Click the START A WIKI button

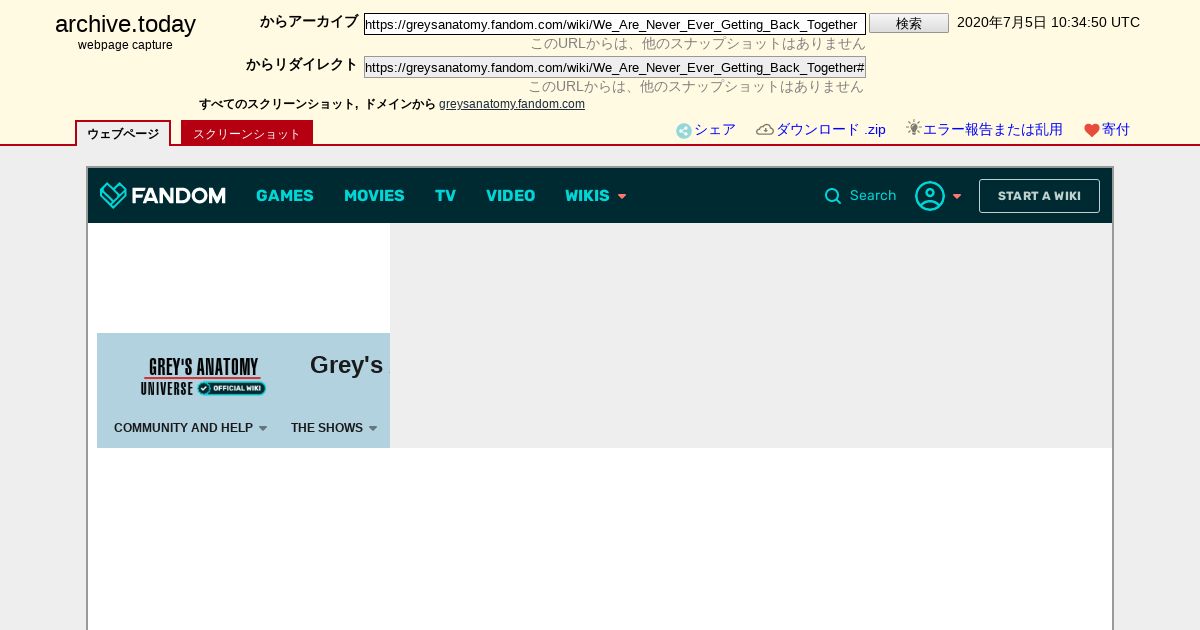1039,196
